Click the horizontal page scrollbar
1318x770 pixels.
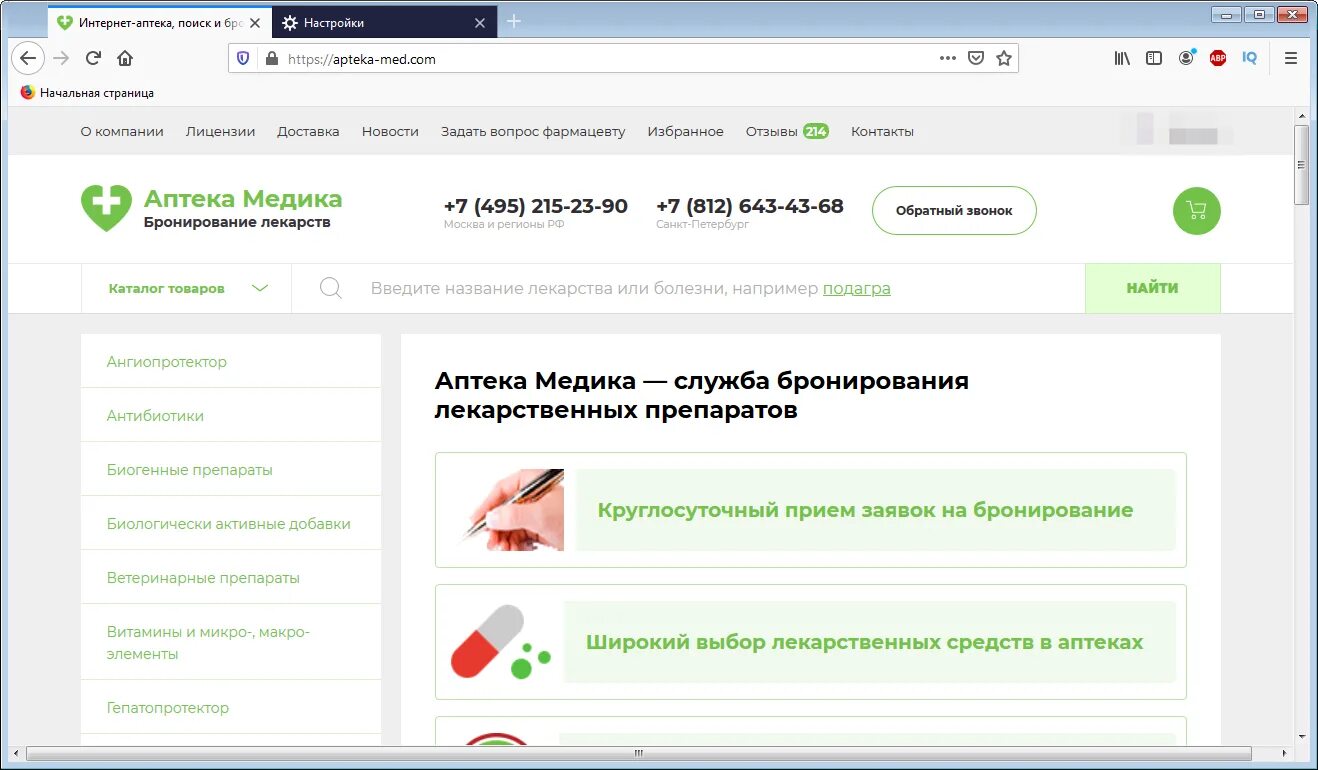click(638, 753)
